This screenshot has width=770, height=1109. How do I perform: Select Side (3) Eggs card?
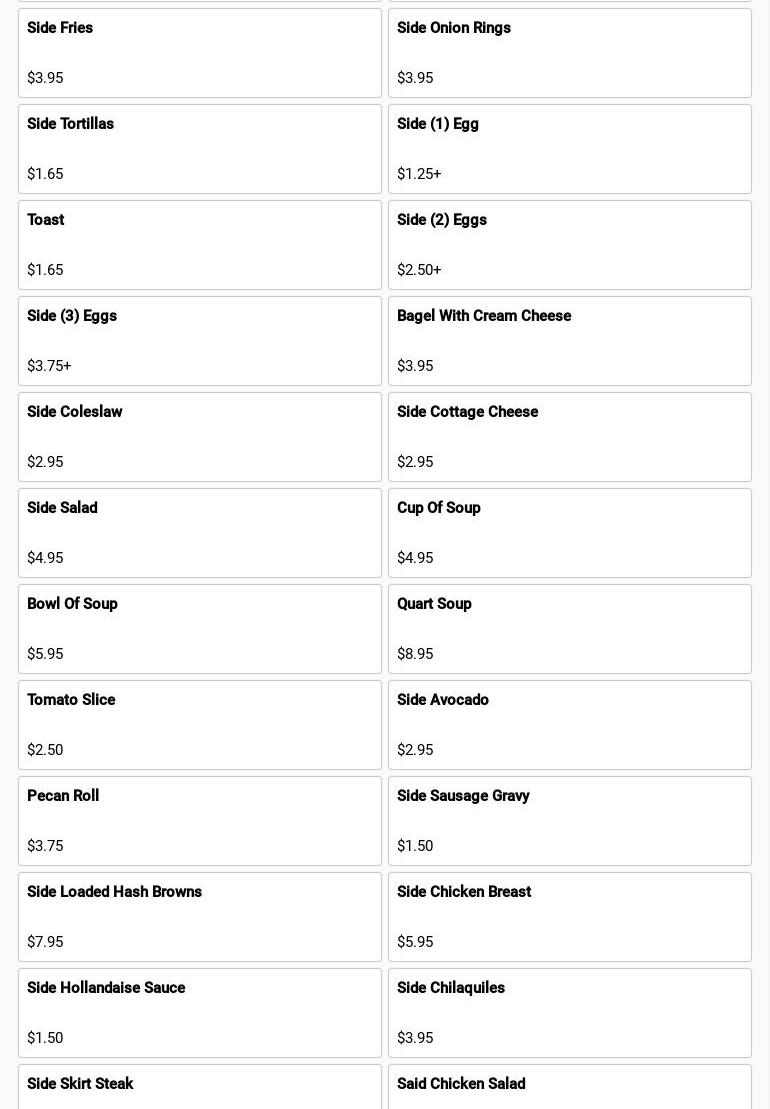point(200,341)
